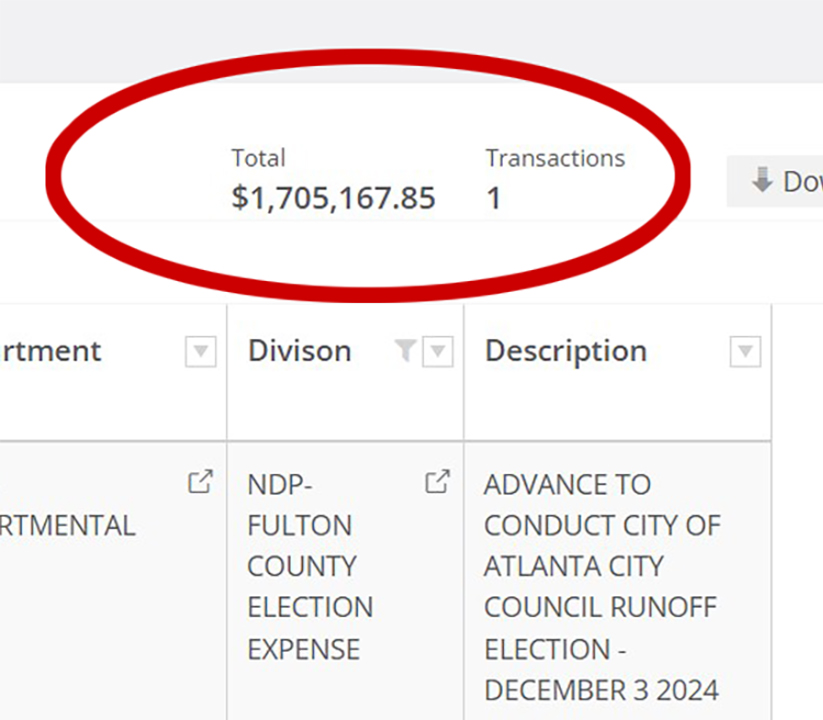Click the Transactions label
823x720 pixels.
[x=555, y=158]
